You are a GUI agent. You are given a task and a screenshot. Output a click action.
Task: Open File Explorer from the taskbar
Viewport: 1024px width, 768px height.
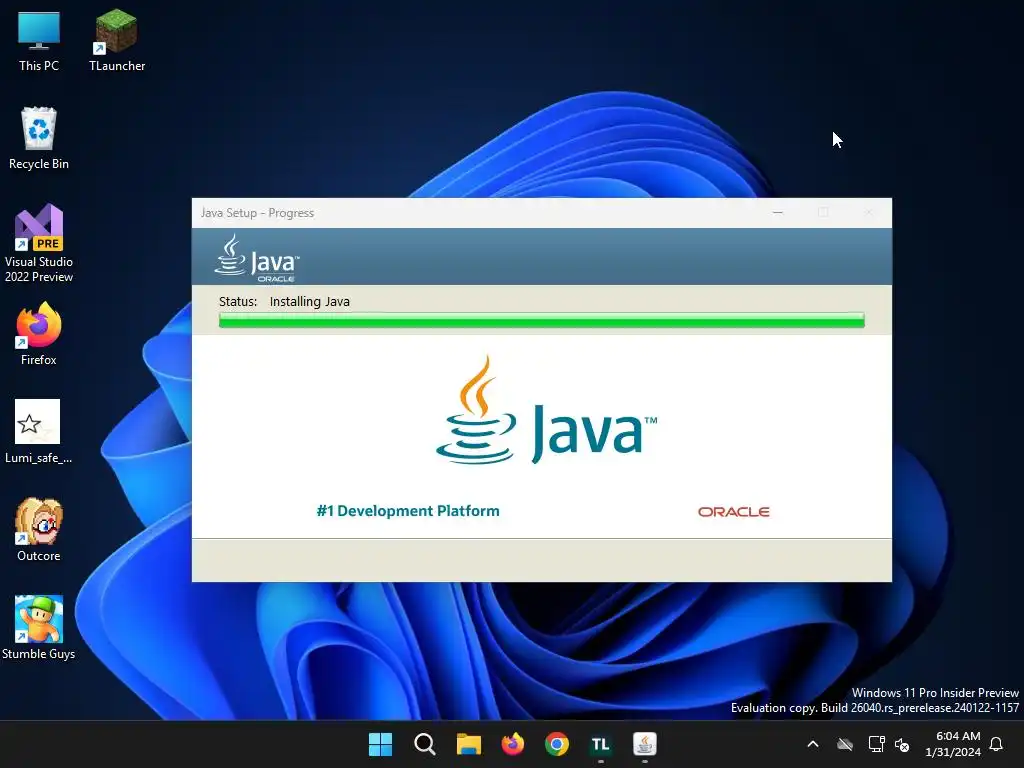point(468,744)
